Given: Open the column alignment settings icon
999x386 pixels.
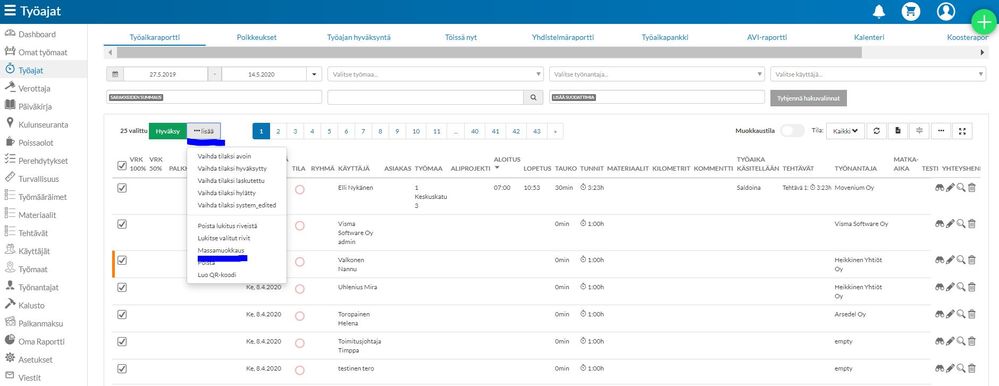Looking at the screenshot, I should [919, 131].
